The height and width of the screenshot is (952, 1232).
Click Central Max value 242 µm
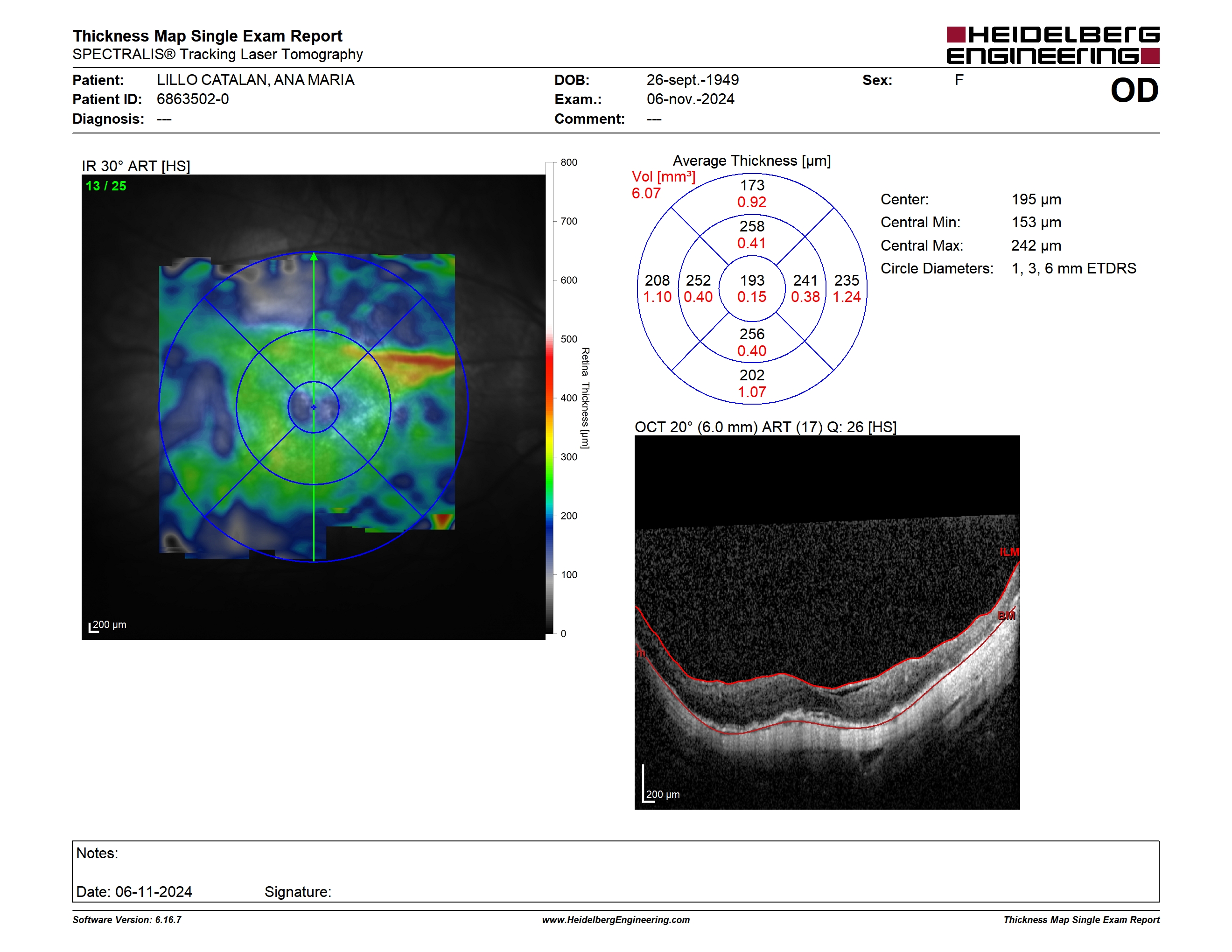point(1036,246)
